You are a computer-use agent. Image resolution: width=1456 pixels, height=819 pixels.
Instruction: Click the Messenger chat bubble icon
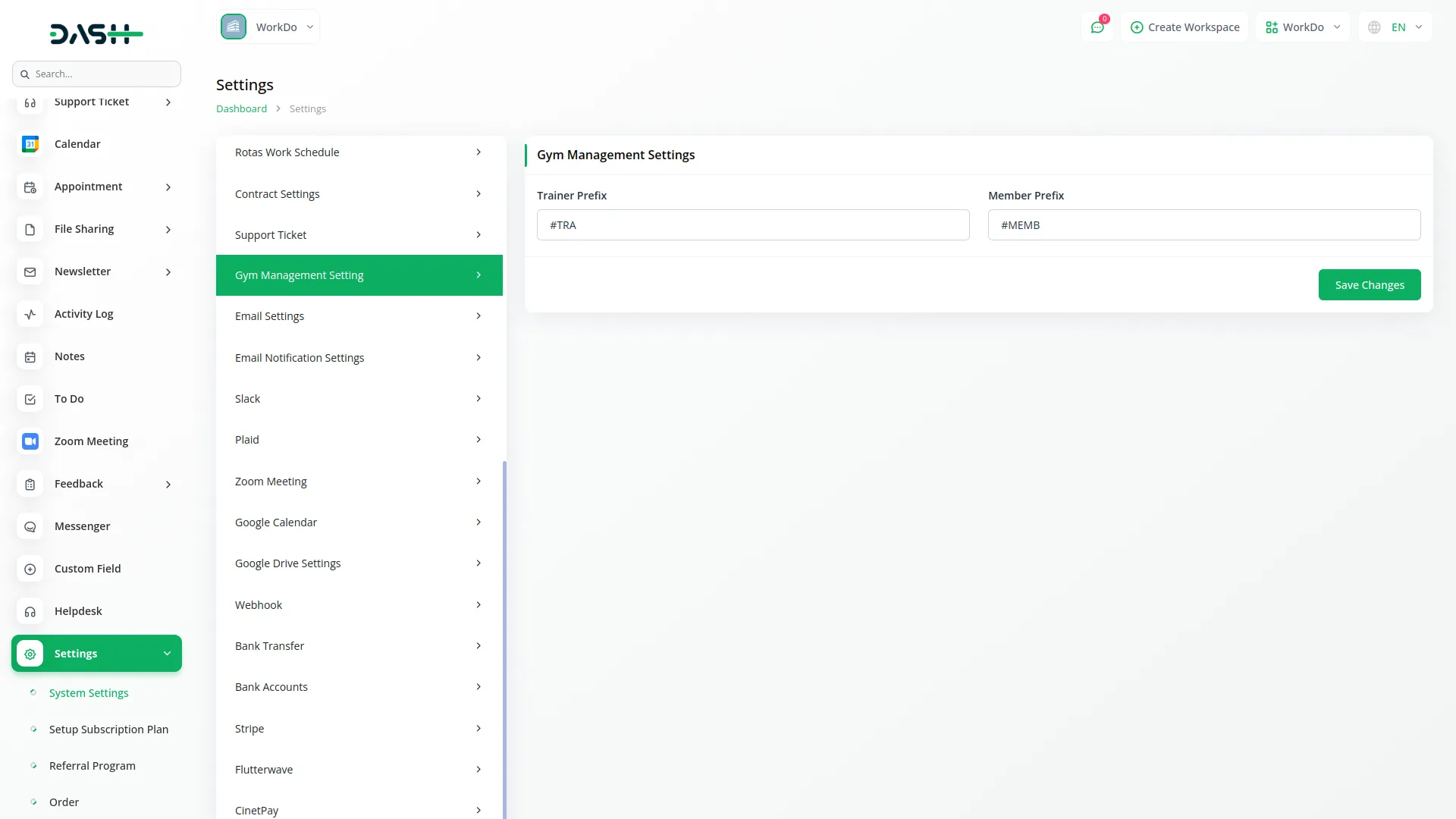[30, 526]
